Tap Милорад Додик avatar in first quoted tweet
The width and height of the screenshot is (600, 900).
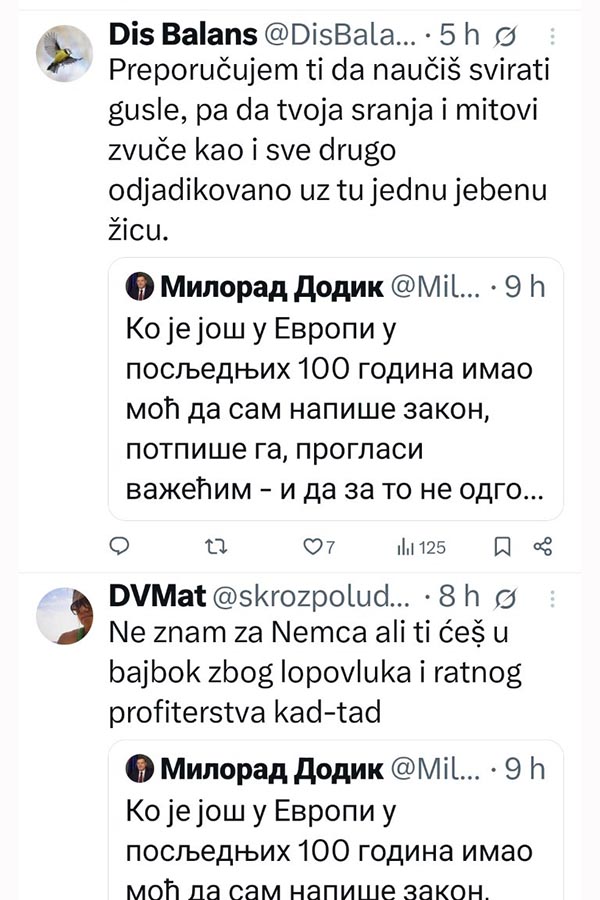point(140,288)
